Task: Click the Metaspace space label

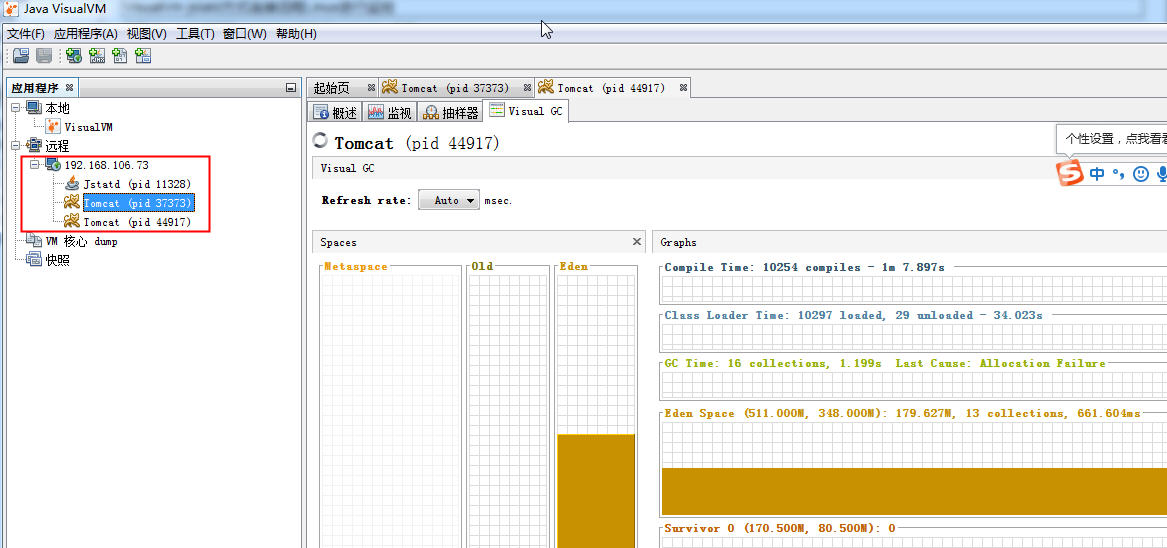Action: point(357,266)
